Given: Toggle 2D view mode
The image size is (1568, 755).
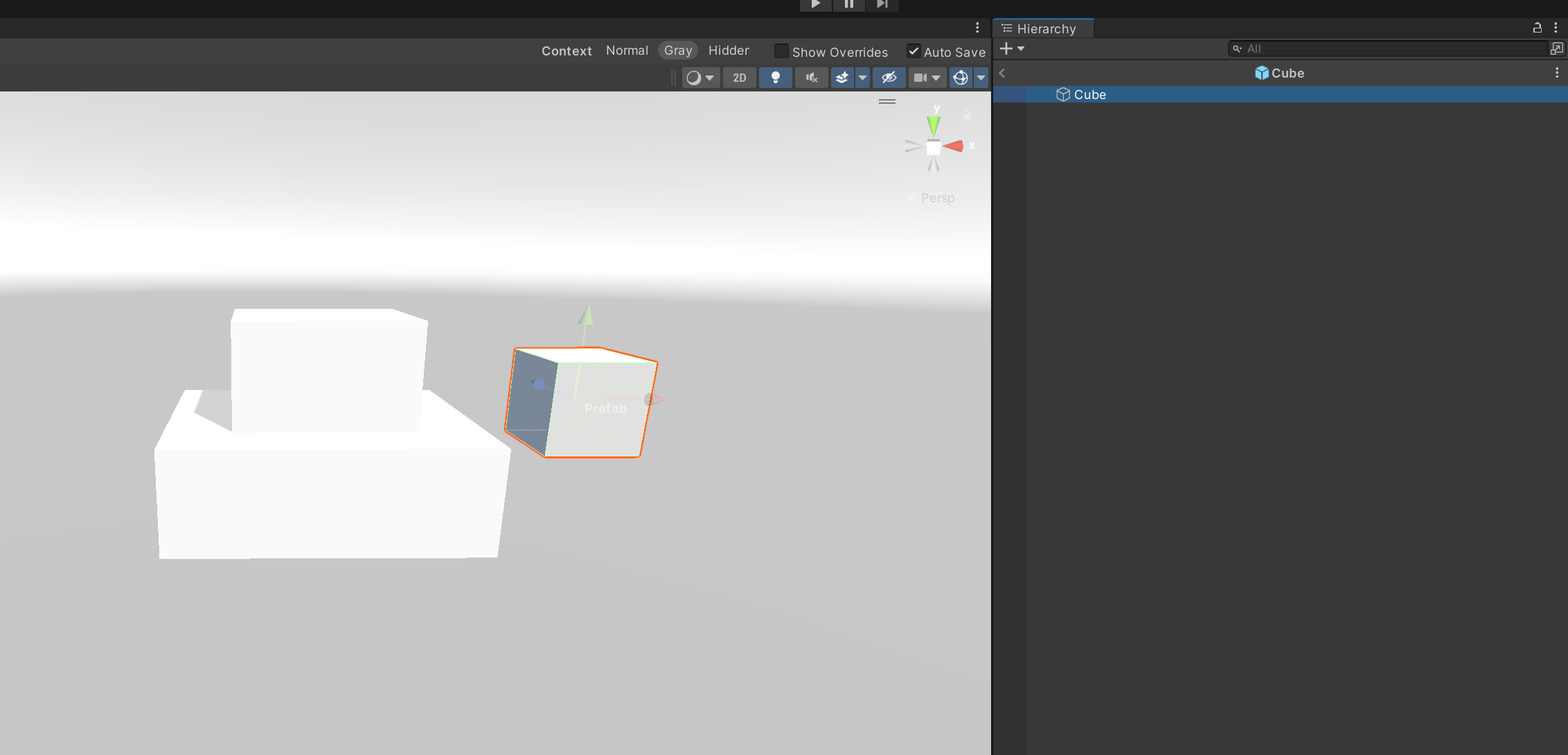Looking at the screenshot, I should [739, 78].
